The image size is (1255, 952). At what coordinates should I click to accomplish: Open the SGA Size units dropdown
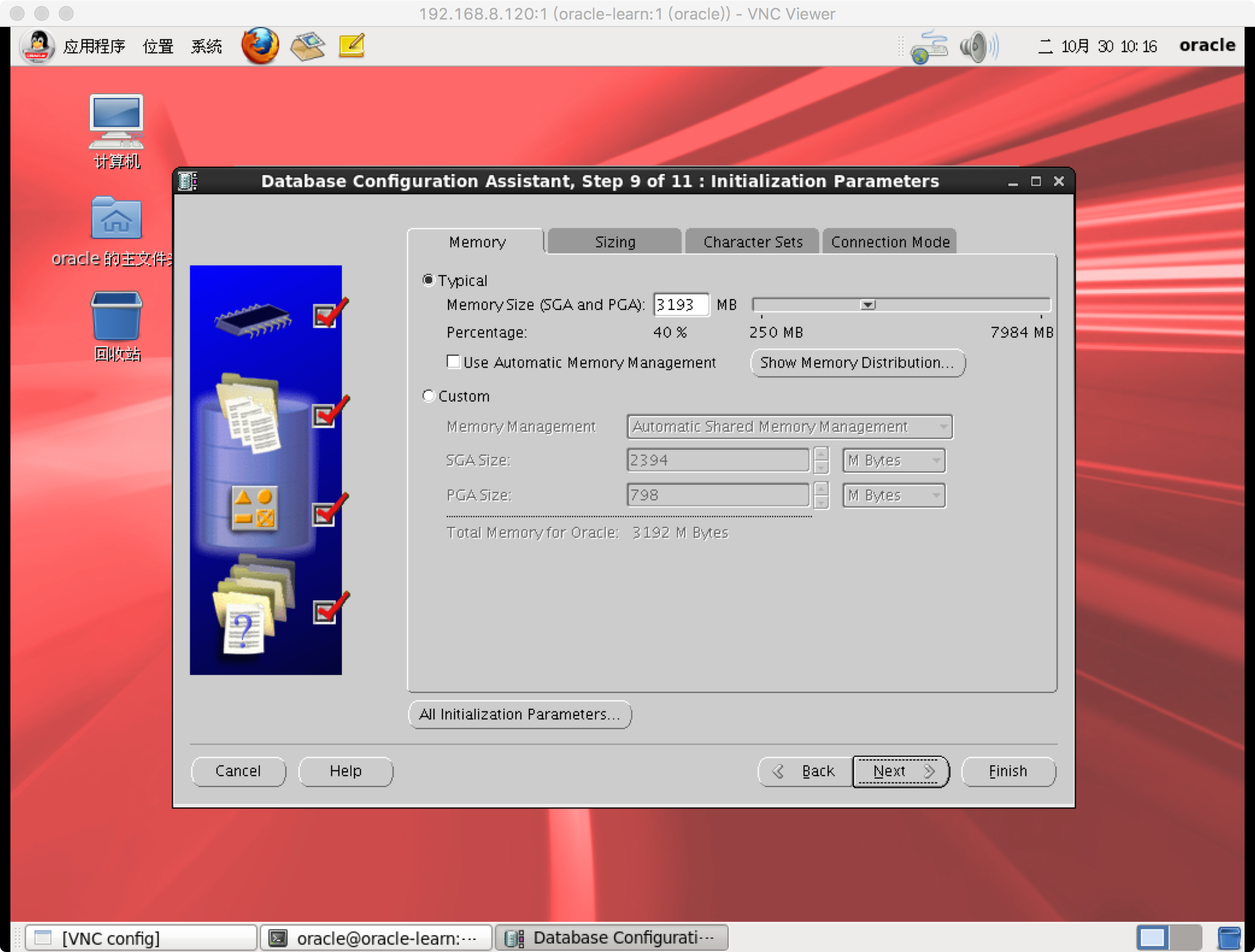pyautogui.click(x=894, y=460)
